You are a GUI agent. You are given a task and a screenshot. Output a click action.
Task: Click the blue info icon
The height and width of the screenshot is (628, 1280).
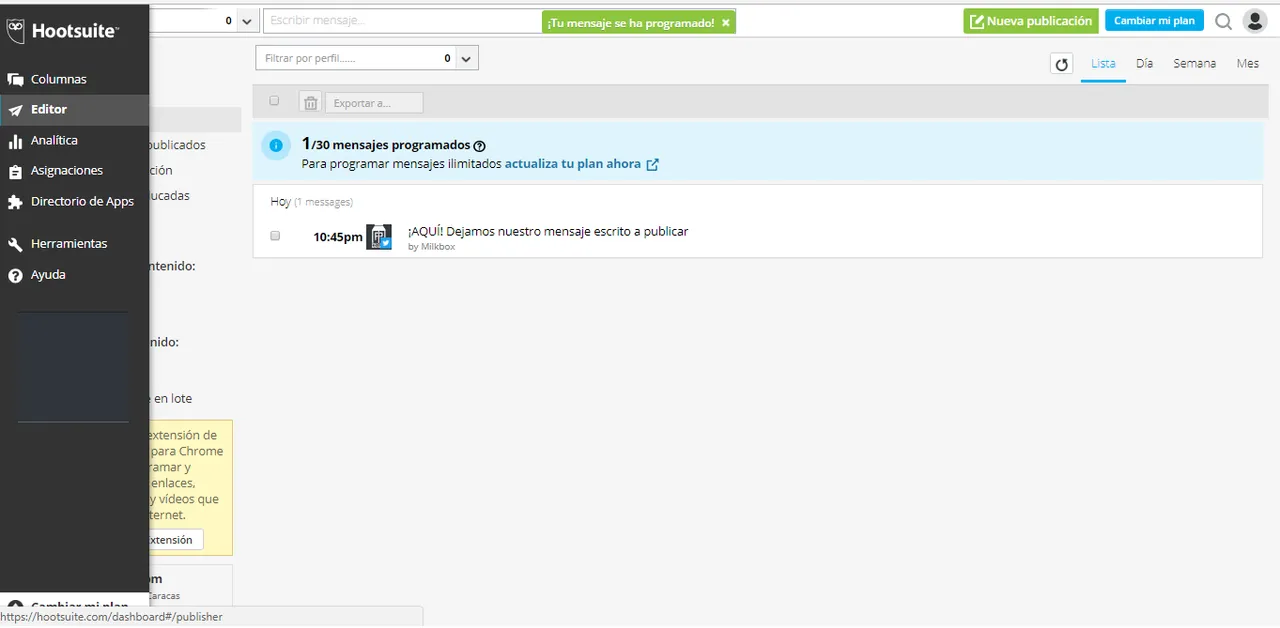point(276,145)
